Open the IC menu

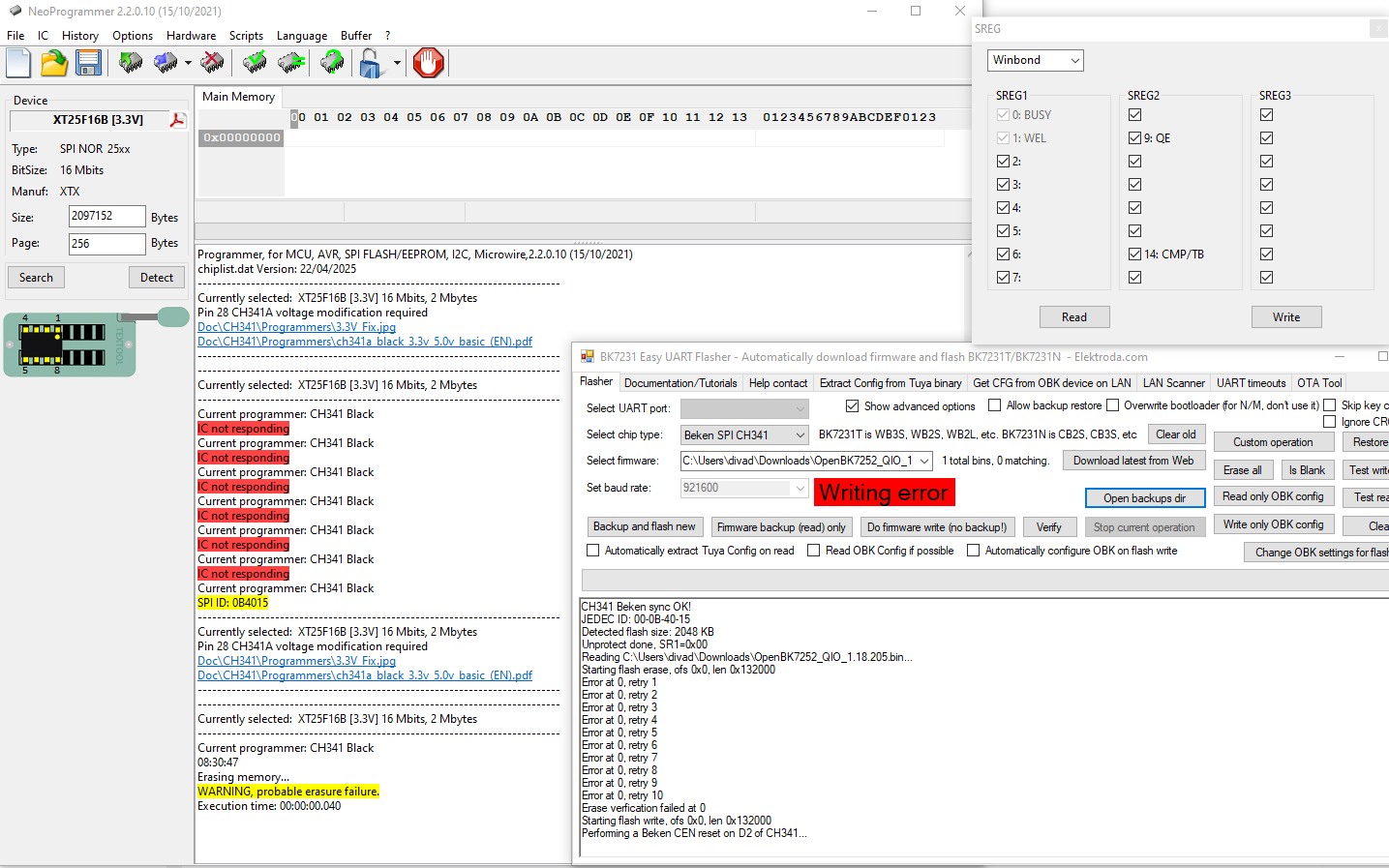[43, 36]
